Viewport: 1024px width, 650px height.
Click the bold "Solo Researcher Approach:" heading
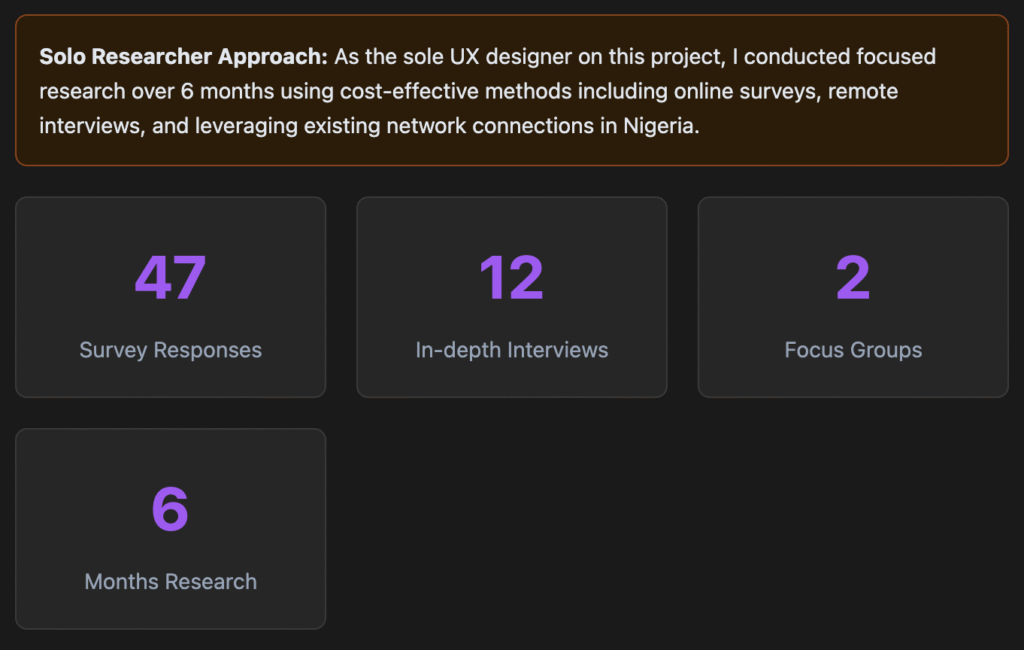pyautogui.click(x=183, y=57)
